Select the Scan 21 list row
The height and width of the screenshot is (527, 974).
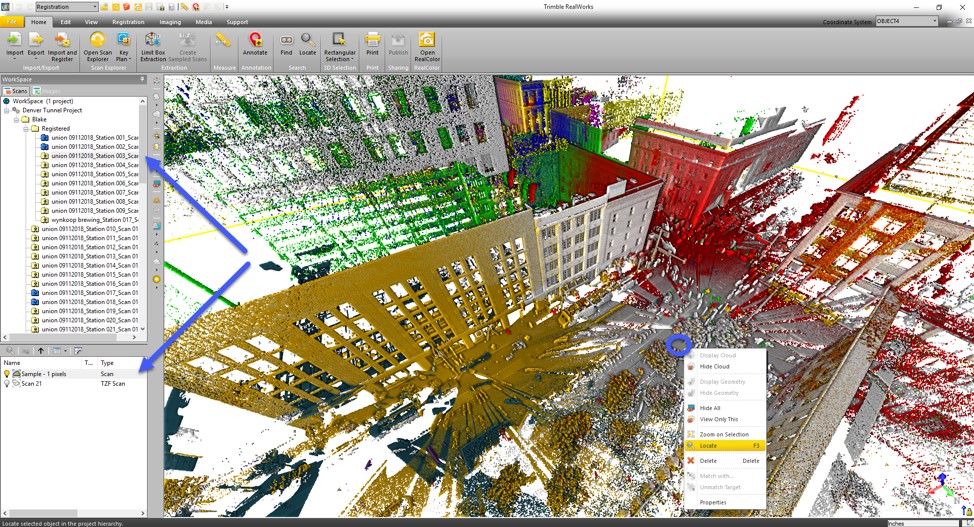(x=73, y=383)
